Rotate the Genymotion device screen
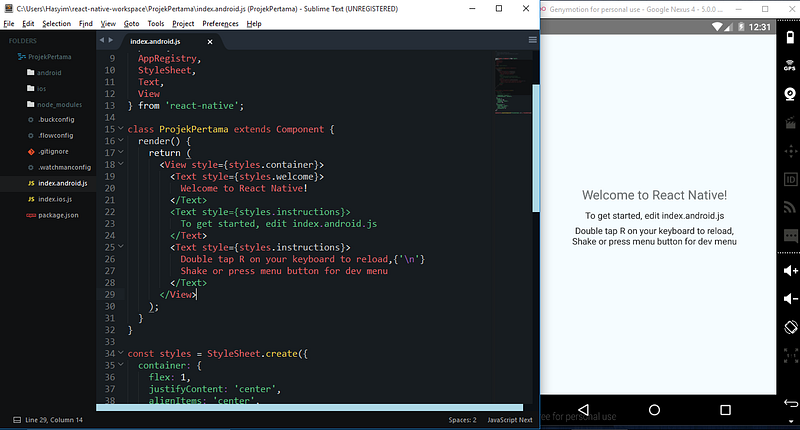 (790, 327)
